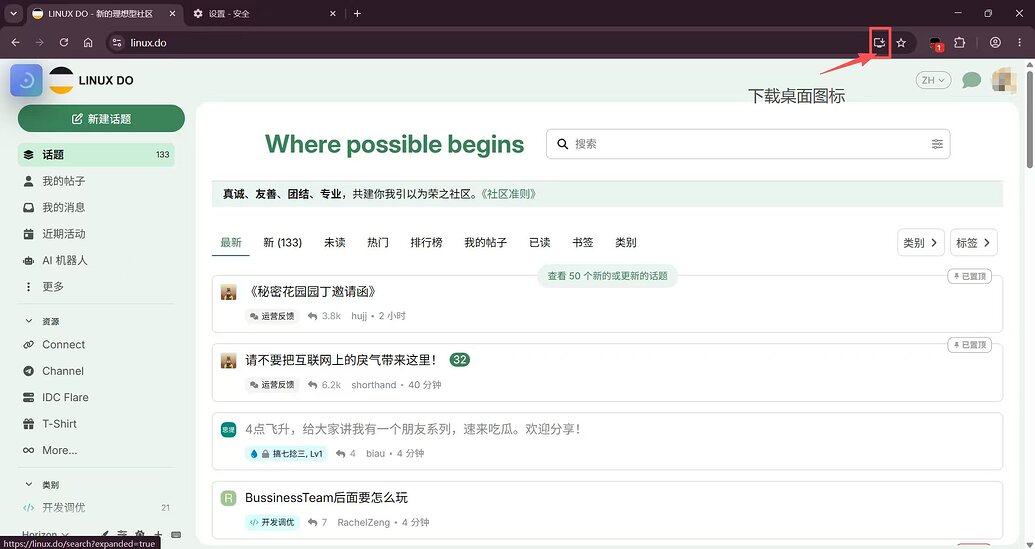Go to the browser home page icon
Viewport: 1035px width, 549px height.
(88, 43)
